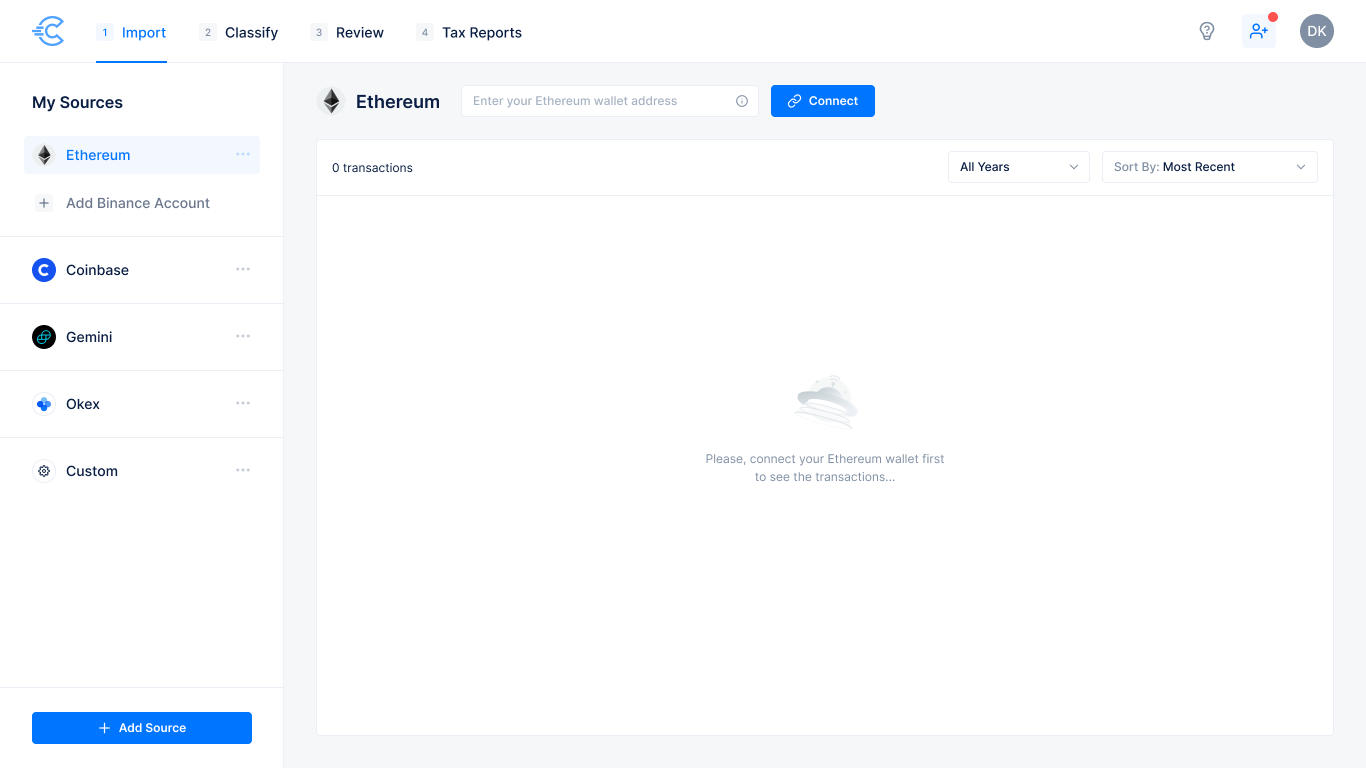
Task: Select the Custom source in the sidebar
Action: pos(90,470)
